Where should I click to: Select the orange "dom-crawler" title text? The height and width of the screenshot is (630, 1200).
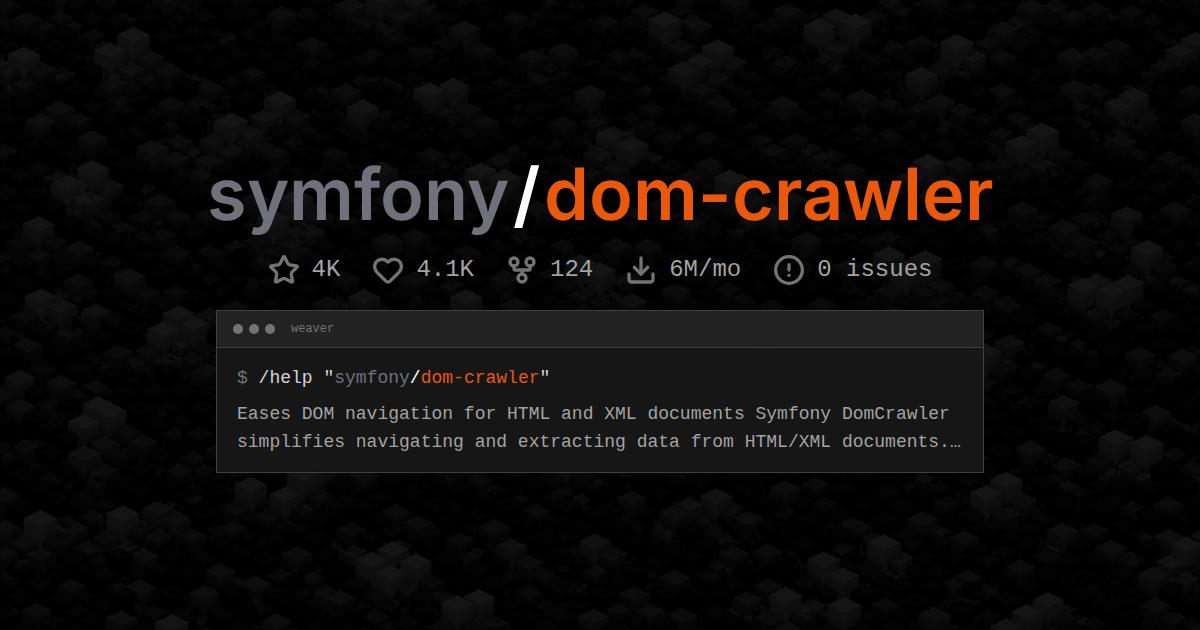point(769,197)
